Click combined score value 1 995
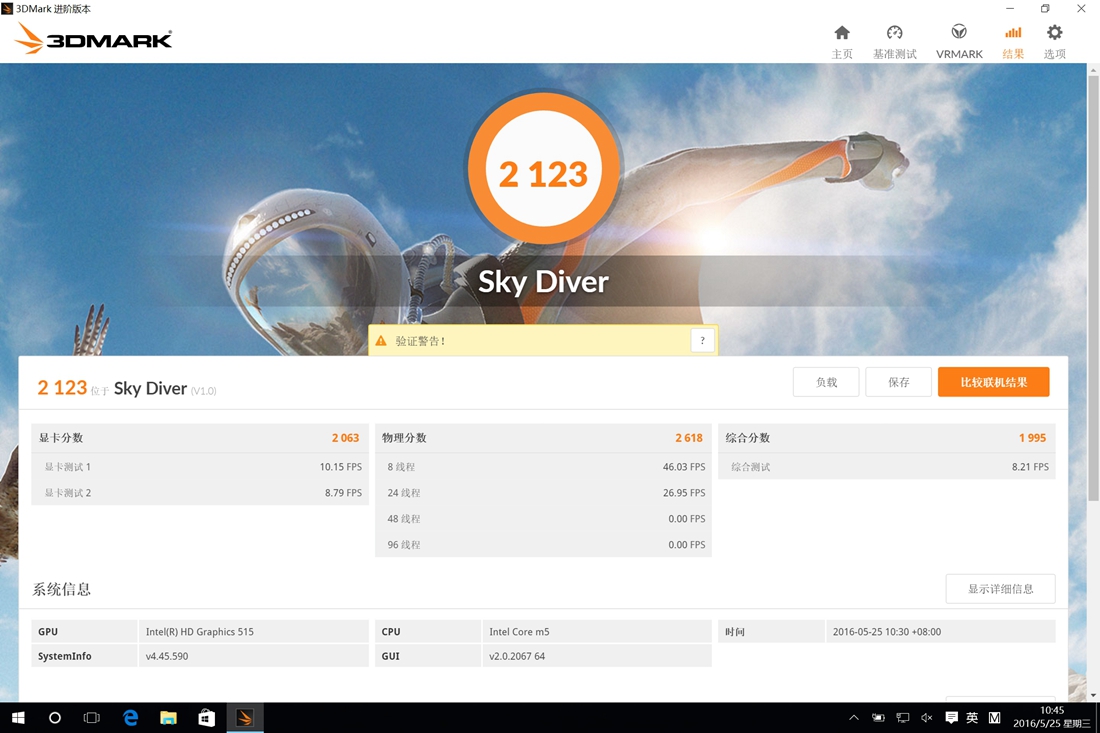Screen dimensions: 1100x733 [x=1032, y=438]
